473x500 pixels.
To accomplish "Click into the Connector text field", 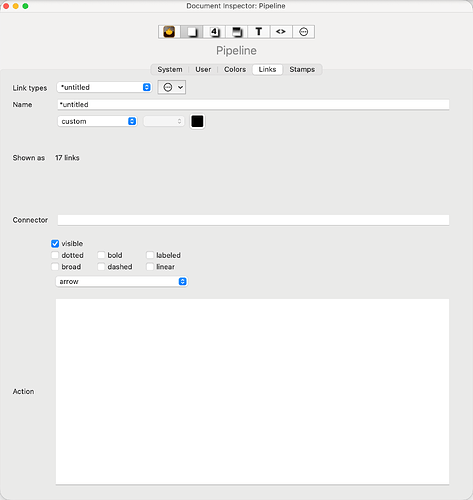I will pos(253,220).
